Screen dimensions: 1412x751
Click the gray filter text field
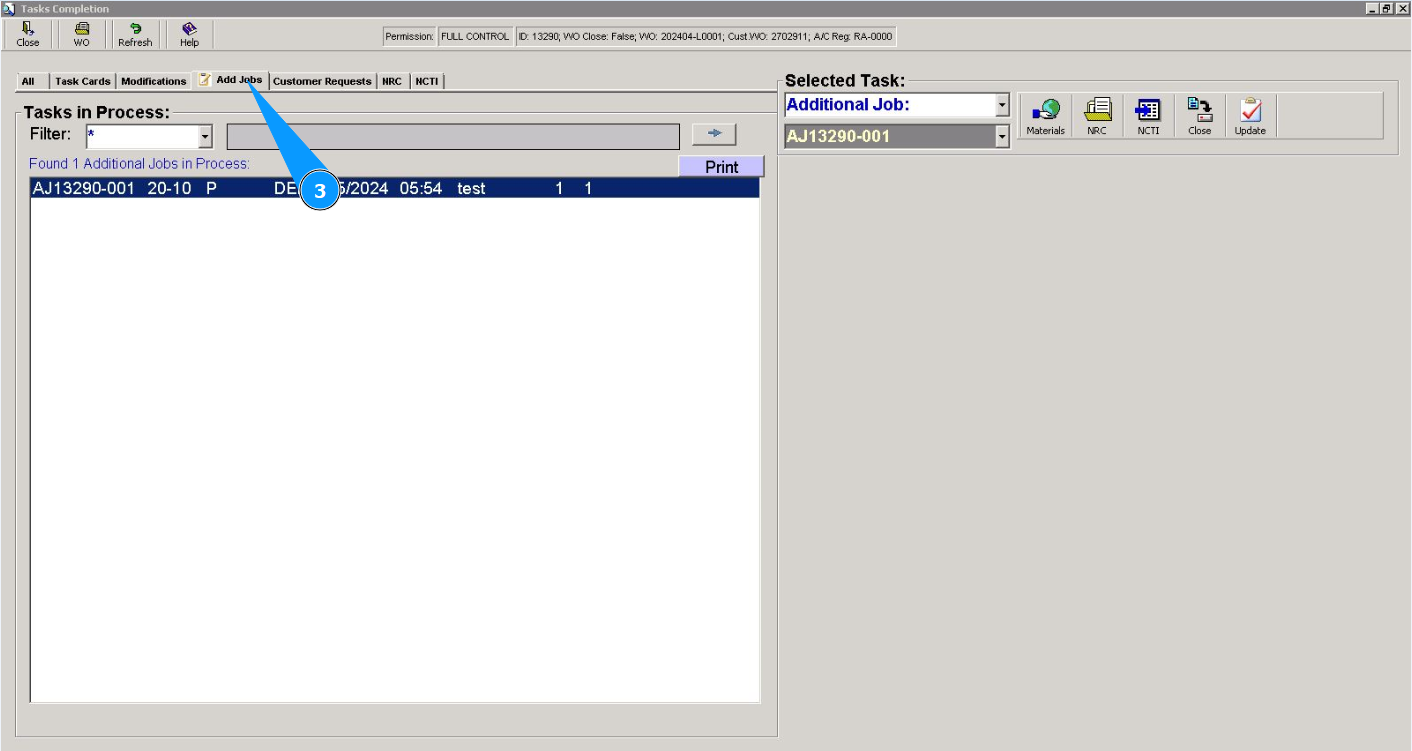(453, 136)
